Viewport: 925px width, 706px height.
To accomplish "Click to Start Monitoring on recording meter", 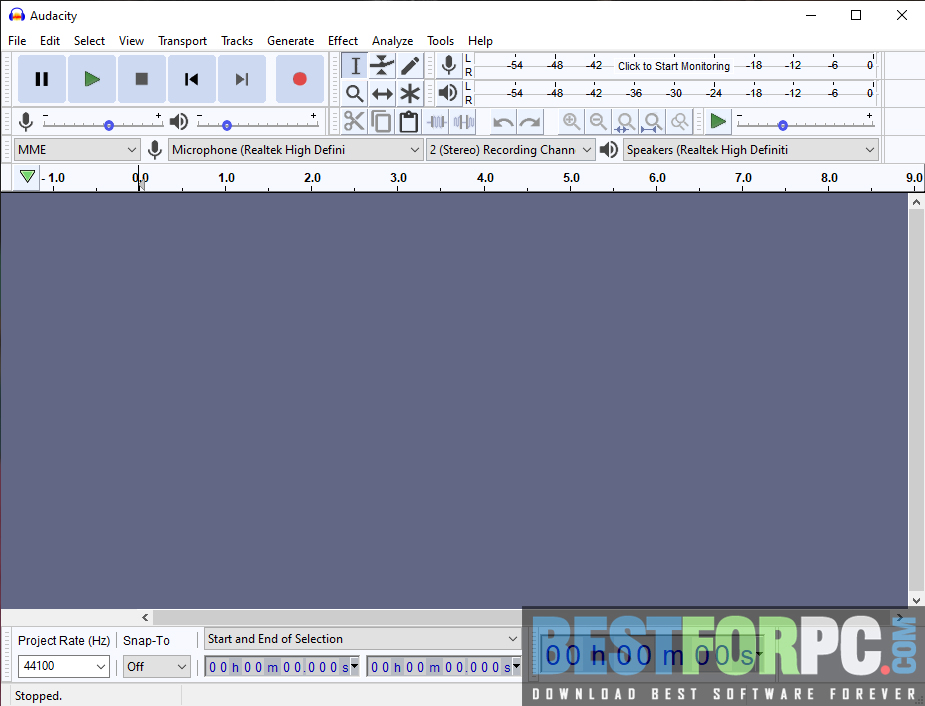I will tap(674, 66).
